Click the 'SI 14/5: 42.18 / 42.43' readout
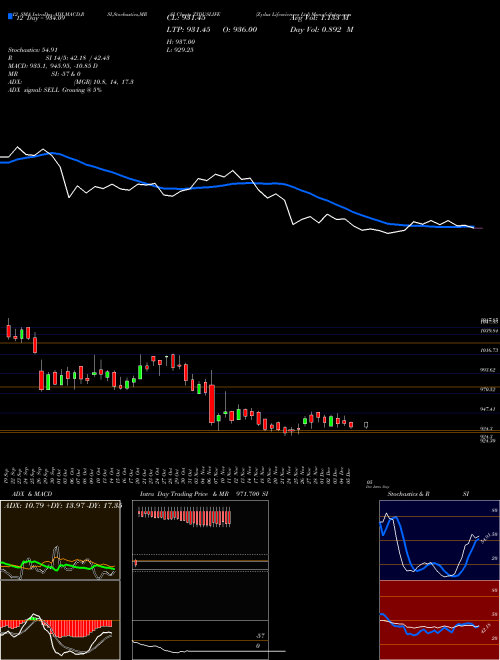Viewport: 500px width, 660px height. pyautogui.click(x=78, y=58)
